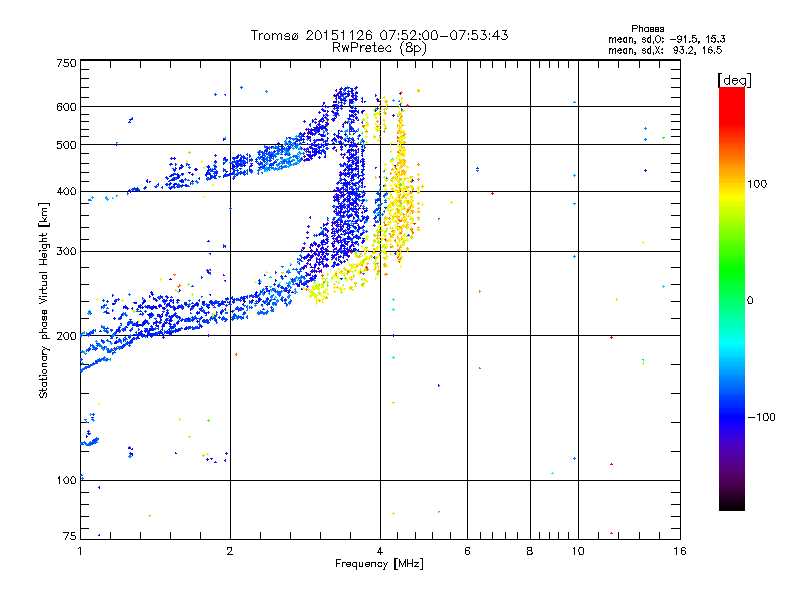Click the 2 tick on the frequency axis
Viewport: 800px width, 600px height.
point(230,551)
